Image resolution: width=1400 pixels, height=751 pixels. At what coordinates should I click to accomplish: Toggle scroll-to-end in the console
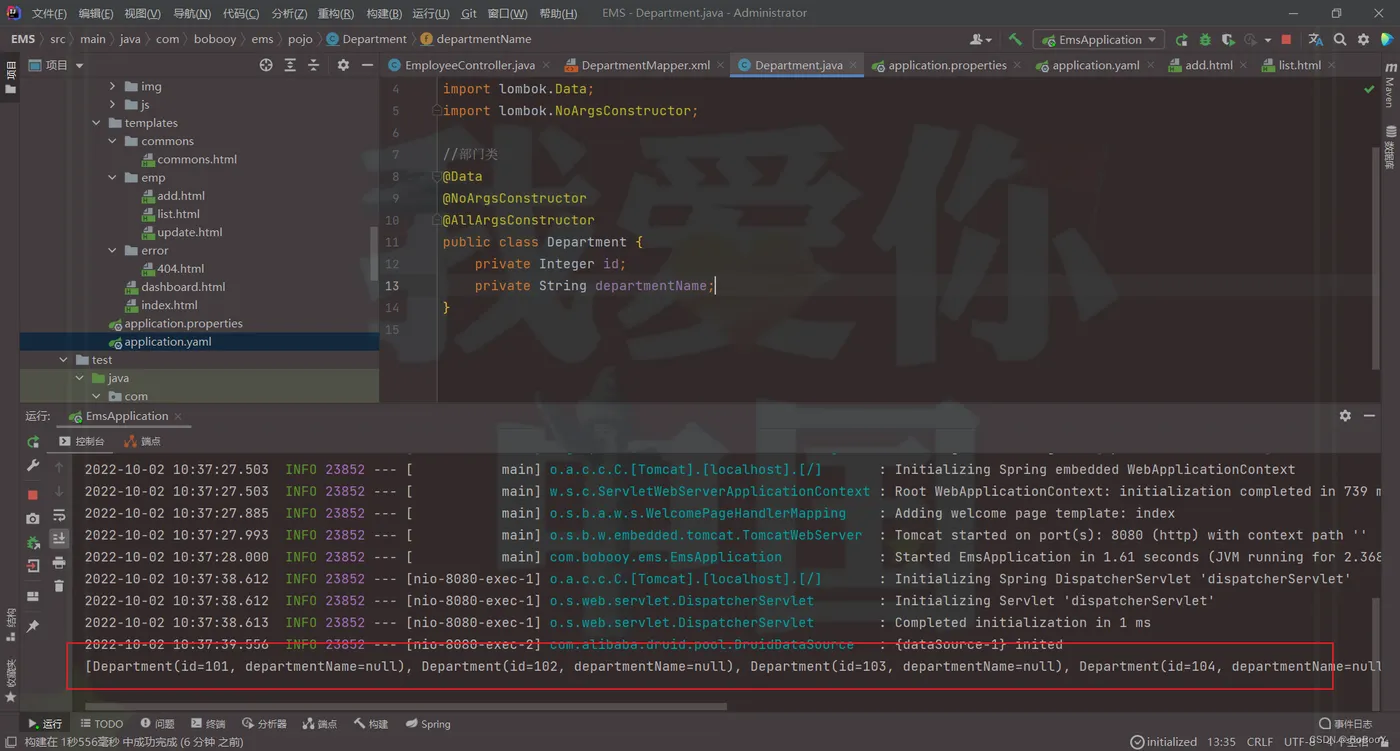pyautogui.click(x=59, y=539)
